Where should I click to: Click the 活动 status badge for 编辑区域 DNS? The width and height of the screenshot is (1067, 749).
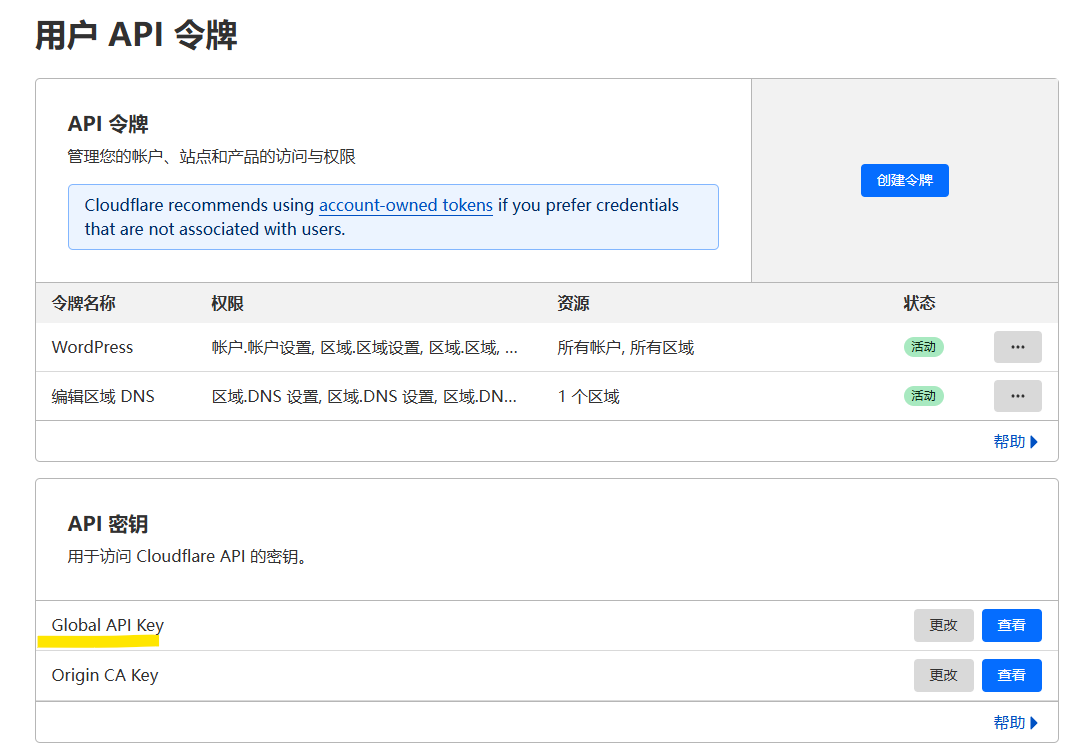[923, 396]
